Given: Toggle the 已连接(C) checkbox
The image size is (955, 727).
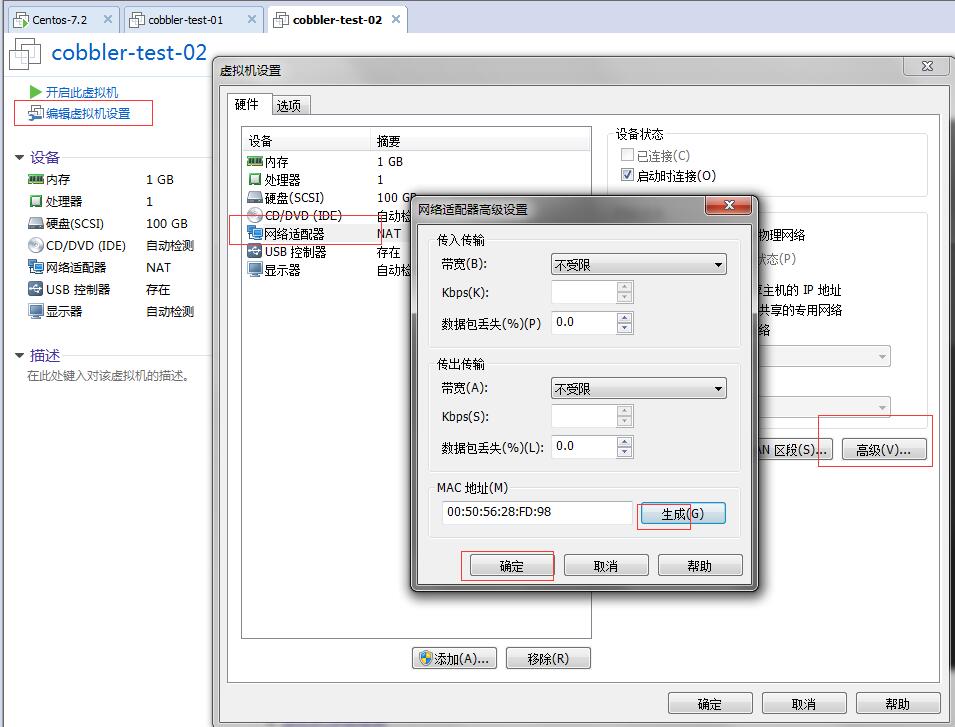Looking at the screenshot, I should pos(627,155).
